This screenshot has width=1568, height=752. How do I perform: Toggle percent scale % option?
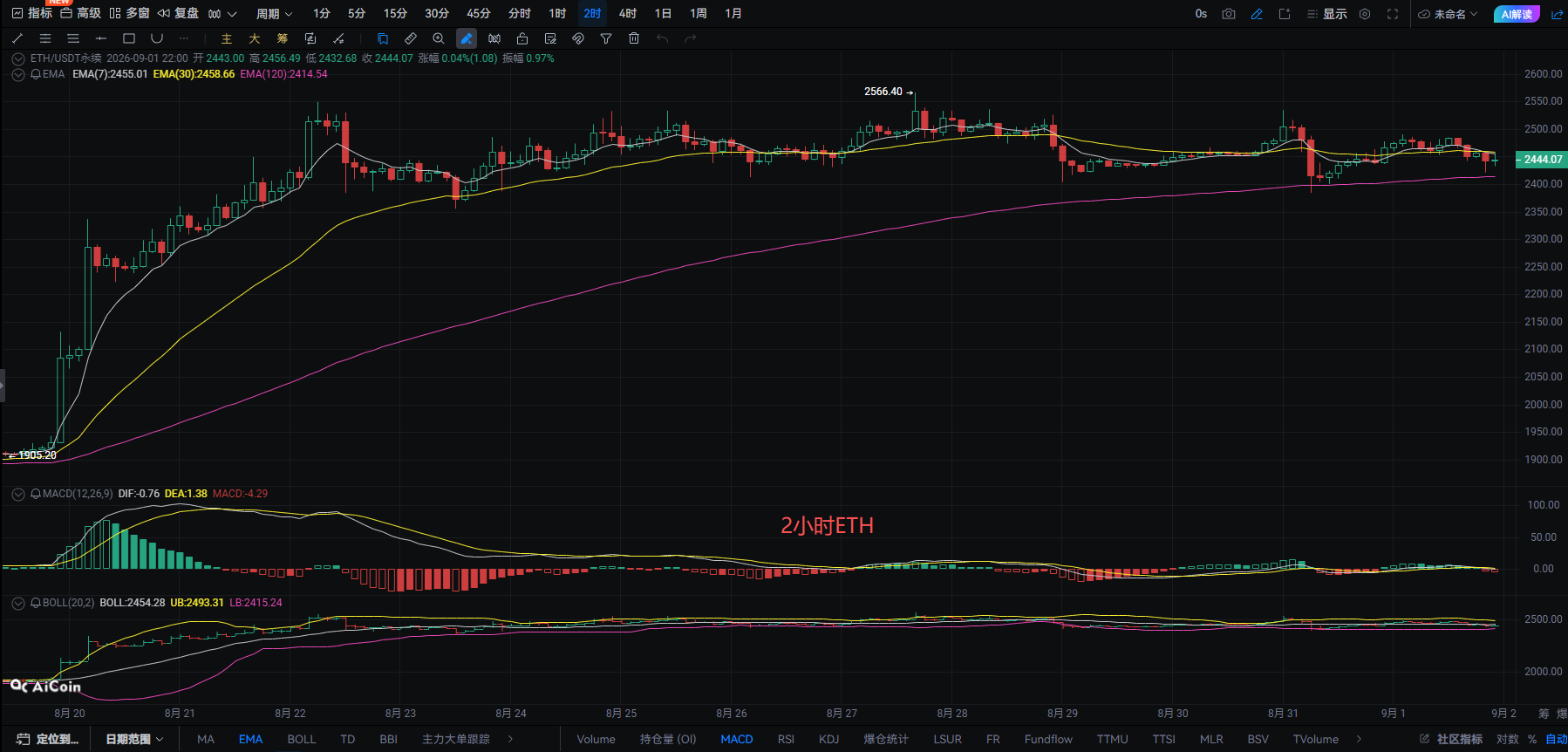tap(1532, 739)
